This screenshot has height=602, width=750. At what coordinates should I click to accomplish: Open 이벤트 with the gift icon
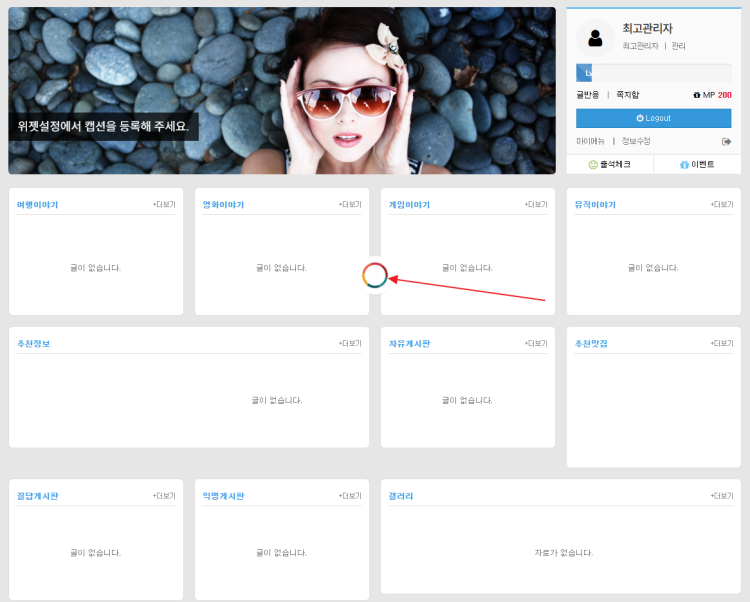click(x=697, y=164)
